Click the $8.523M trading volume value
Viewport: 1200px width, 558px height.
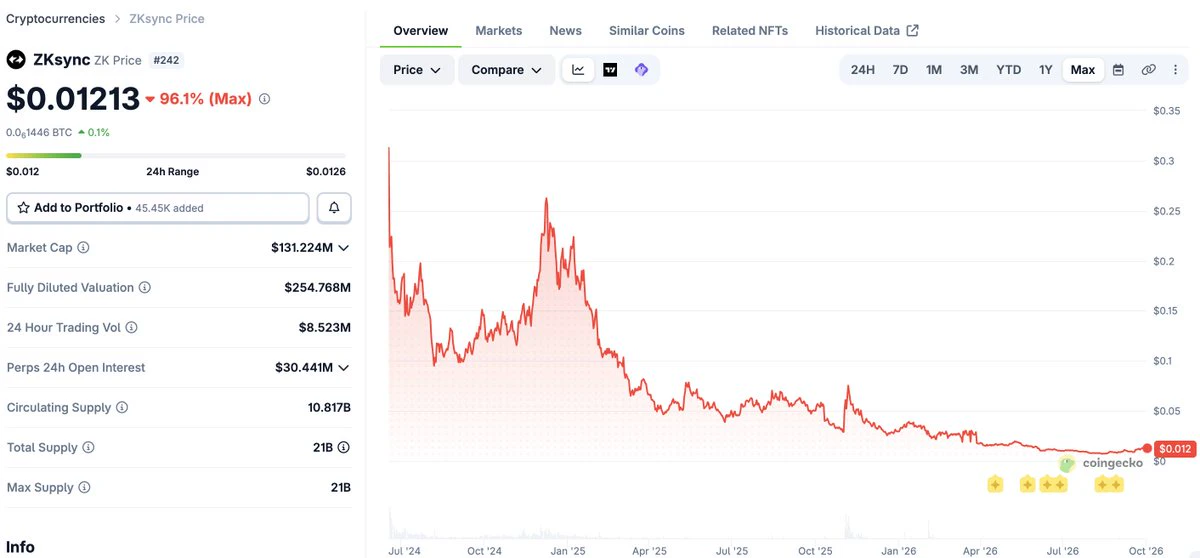pos(324,327)
